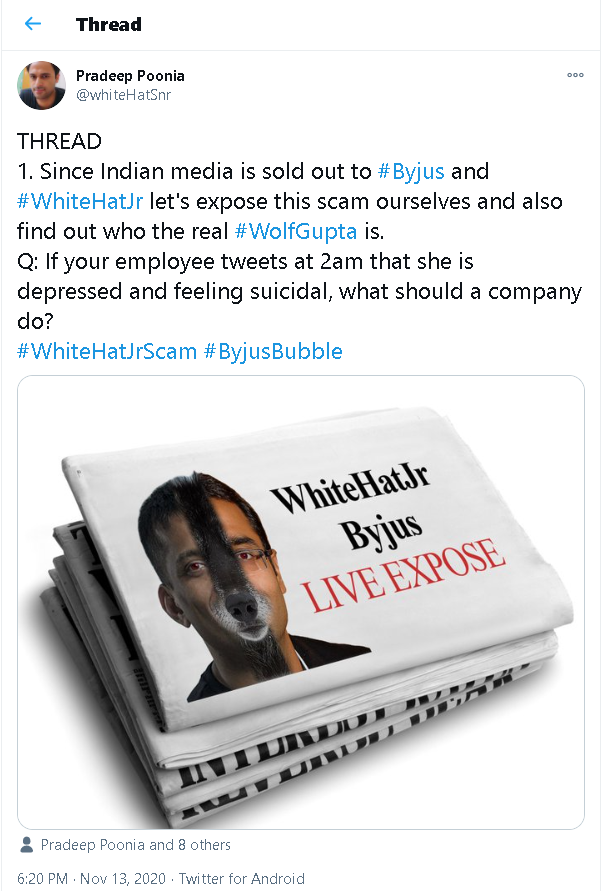Screen dimensions: 615x891
Task: Follow the #WolfGupta hashtag link
Action: click(x=296, y=231)
